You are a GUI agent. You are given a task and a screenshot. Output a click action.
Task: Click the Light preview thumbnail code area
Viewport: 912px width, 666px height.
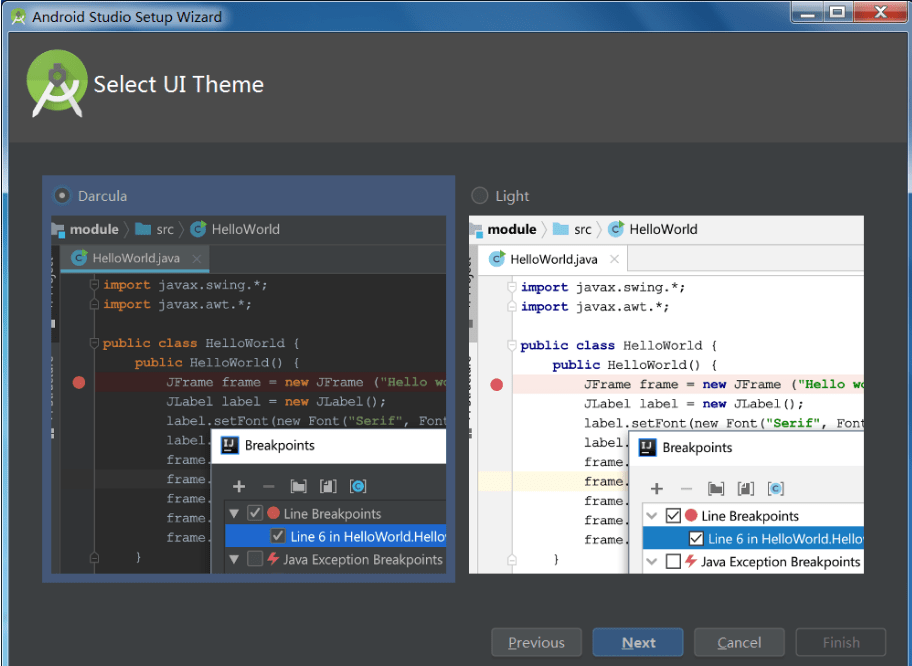point(667,395)
